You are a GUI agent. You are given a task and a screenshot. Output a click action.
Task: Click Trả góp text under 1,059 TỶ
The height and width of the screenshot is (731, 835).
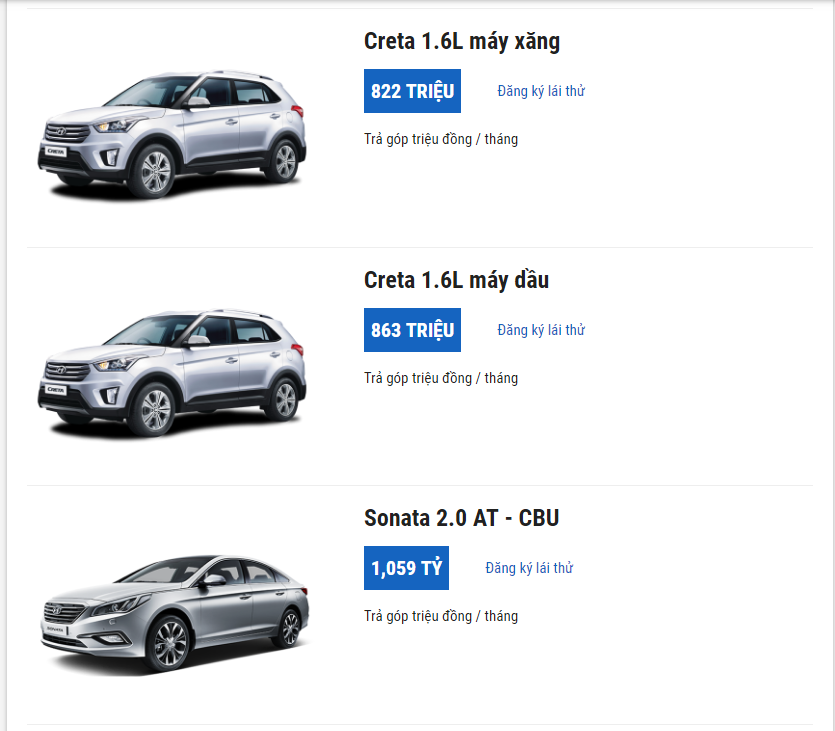441,616
